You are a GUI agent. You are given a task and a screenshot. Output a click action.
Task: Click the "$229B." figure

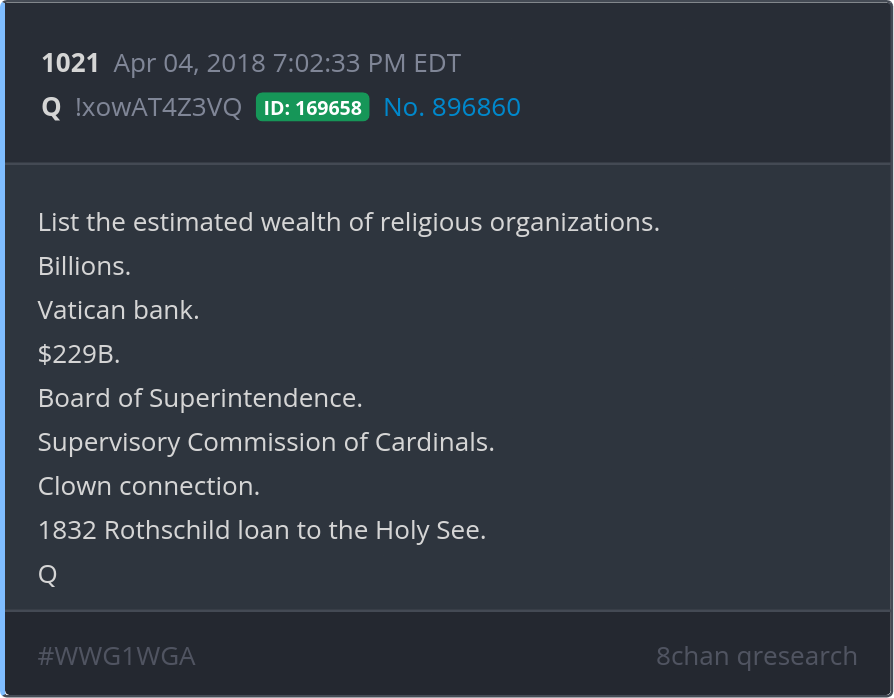(x=78, y=354)
